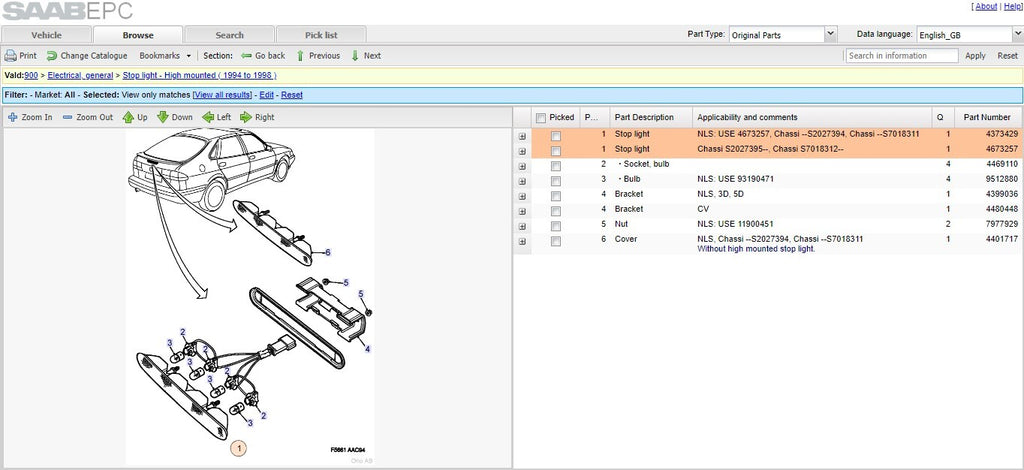Image resolution: width=1024 pixels, height=470 pixels.
Task: Open the Bookmarks dropdown
Action: 165,56
